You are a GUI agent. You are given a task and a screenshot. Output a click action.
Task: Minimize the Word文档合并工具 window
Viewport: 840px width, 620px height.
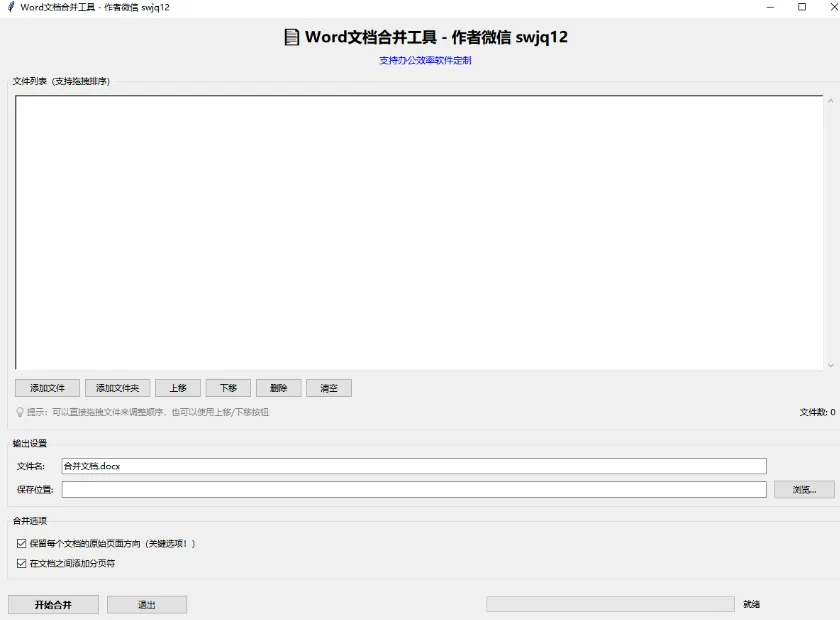point(770,7)
